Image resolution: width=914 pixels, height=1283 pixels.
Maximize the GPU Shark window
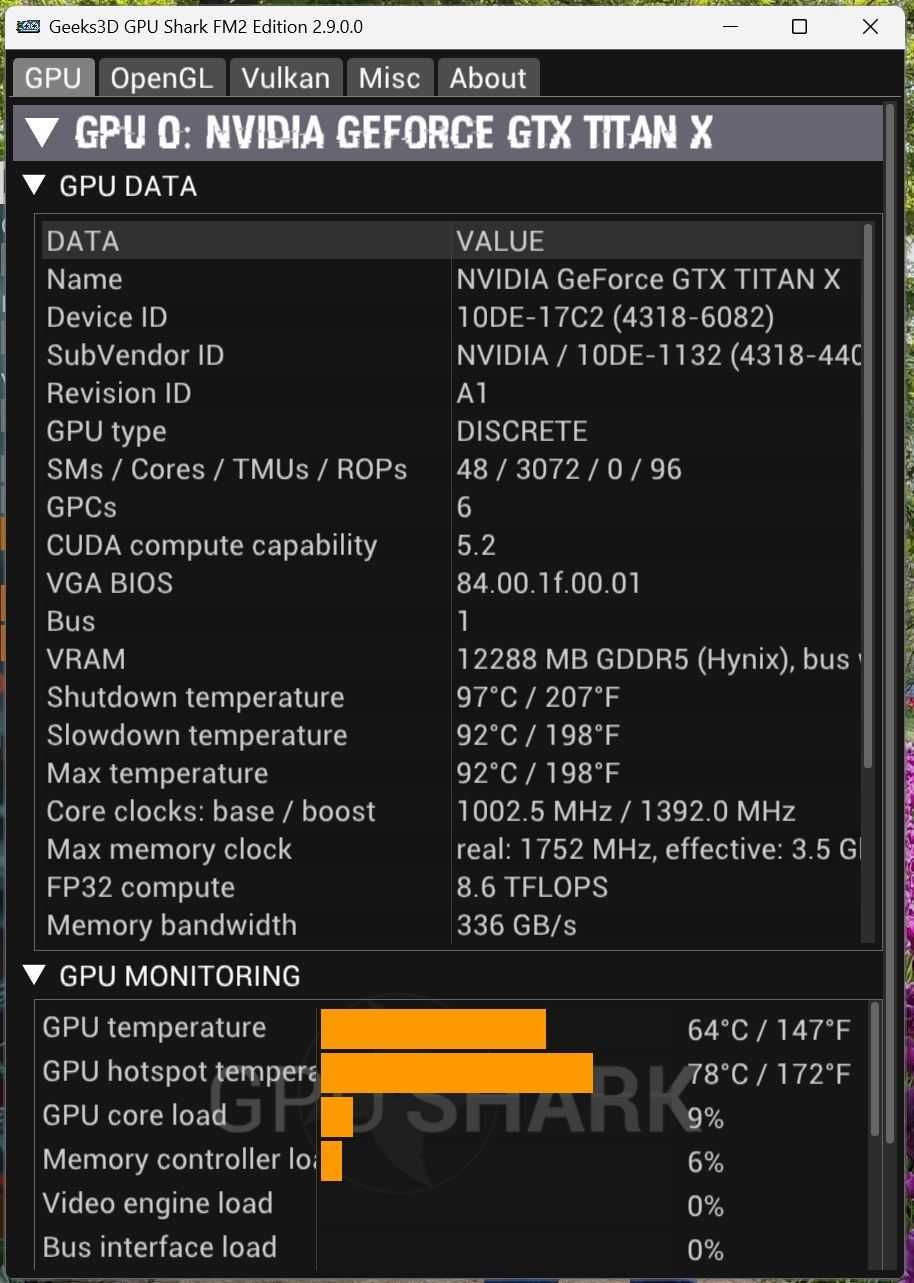click(799, 27)
